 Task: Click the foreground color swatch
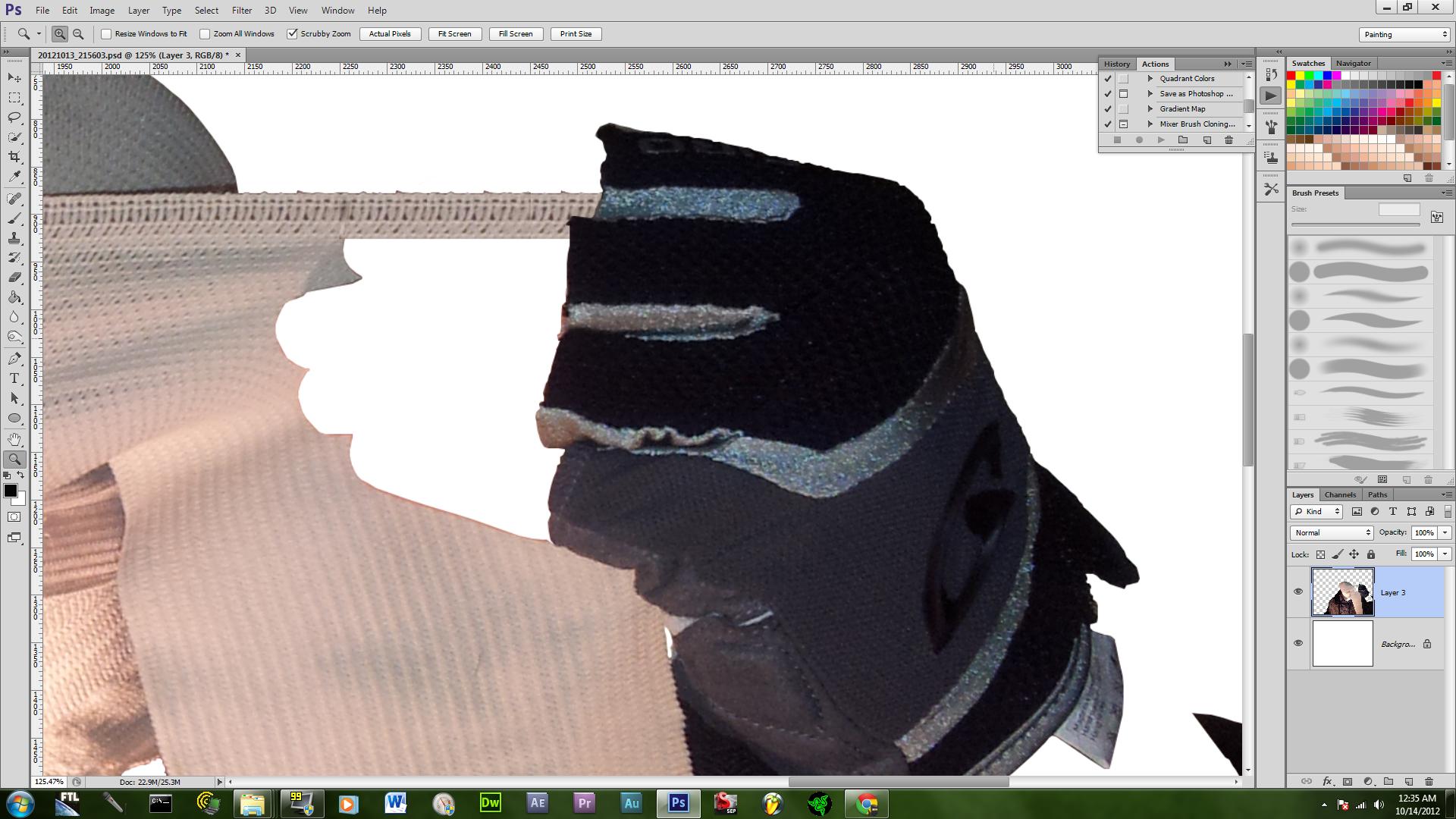(10, 491)
